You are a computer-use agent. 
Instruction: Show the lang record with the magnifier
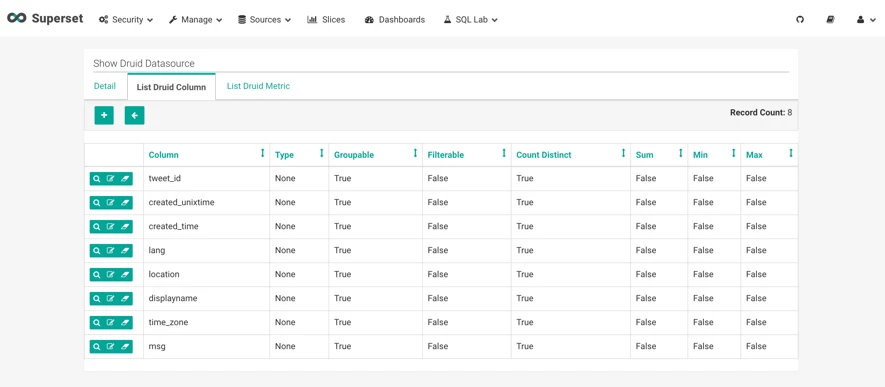[x=97, y=250]
